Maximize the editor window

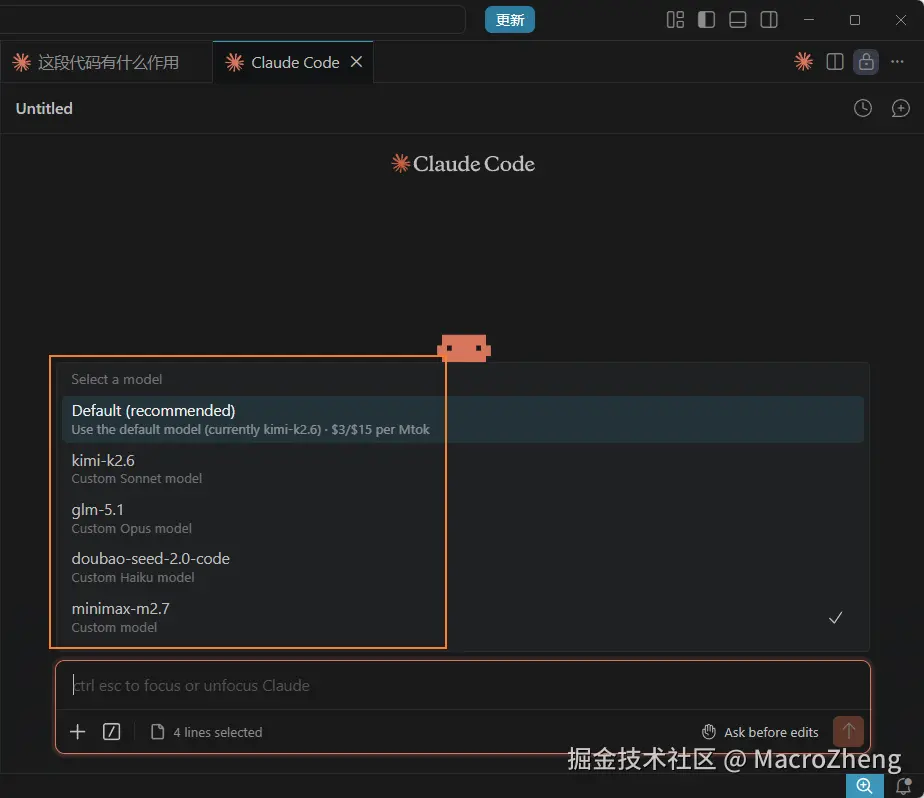click(854, 20)
